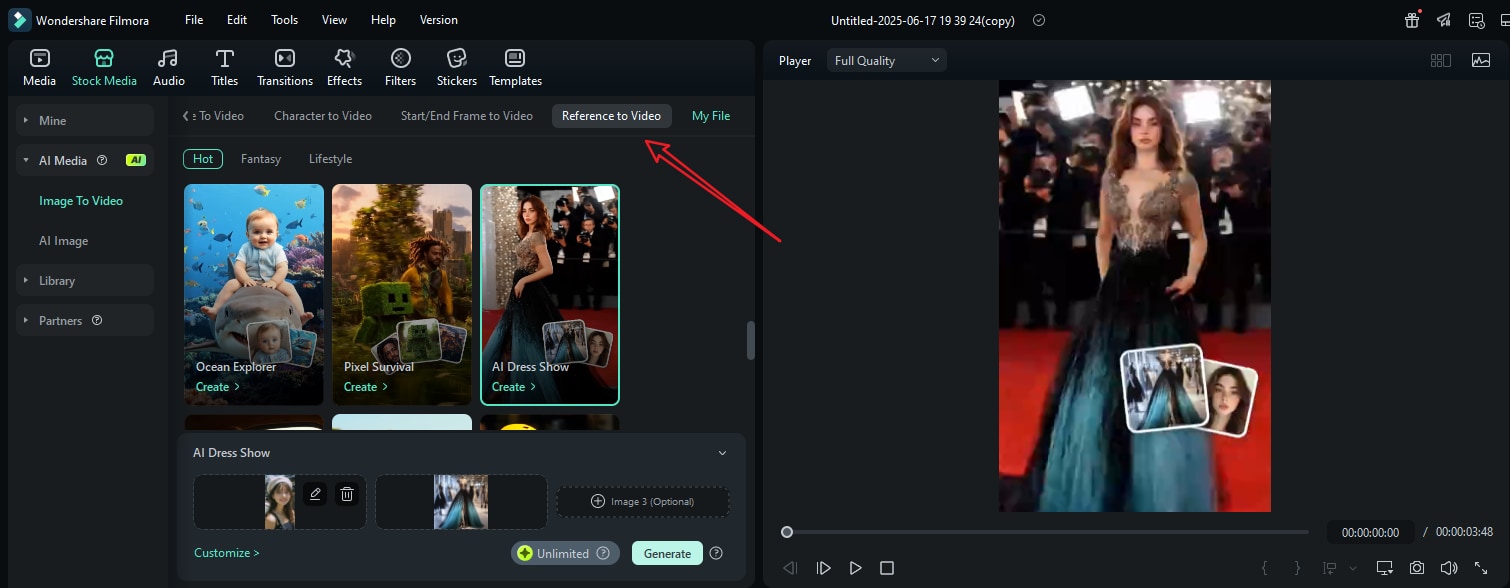Stop the preview playback
The height and width of the screenshot is (588, 1510).
click(x=887, y=568)
